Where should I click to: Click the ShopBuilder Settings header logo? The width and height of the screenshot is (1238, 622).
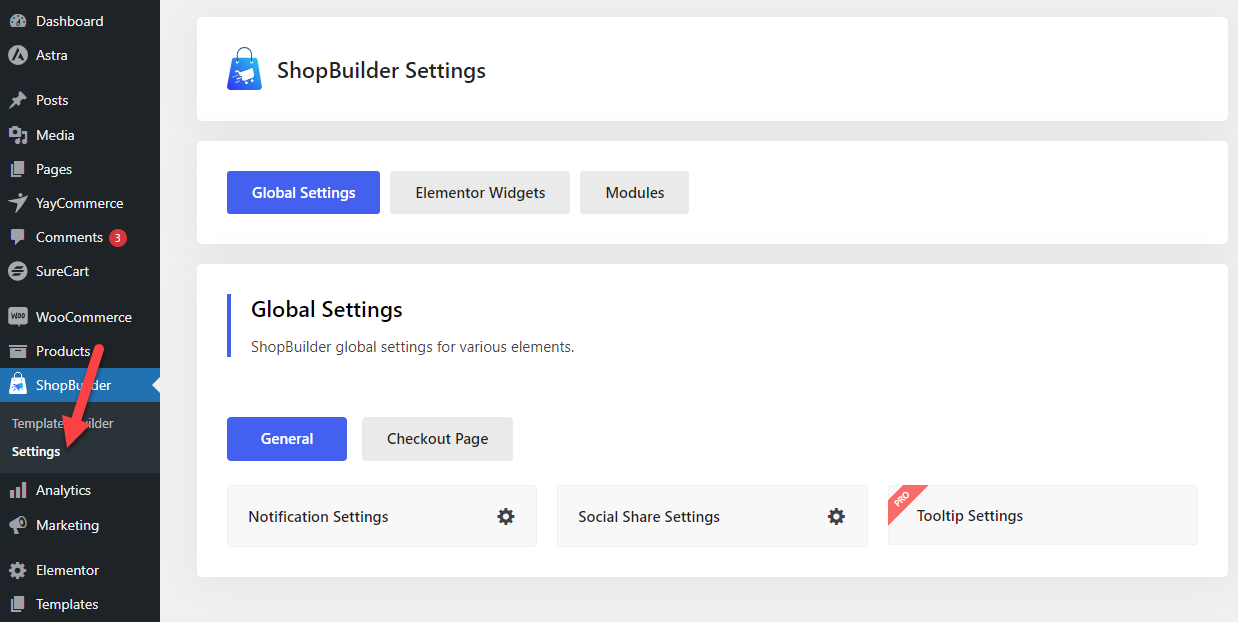pyautogui.click(x=245, y=70)
